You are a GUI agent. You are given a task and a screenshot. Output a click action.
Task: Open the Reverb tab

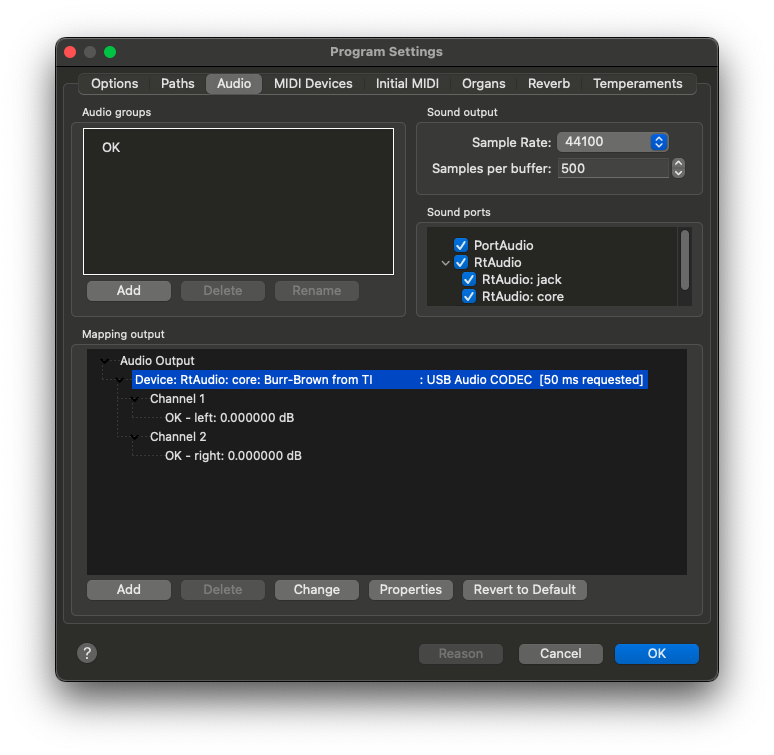[x=549, y=83]
